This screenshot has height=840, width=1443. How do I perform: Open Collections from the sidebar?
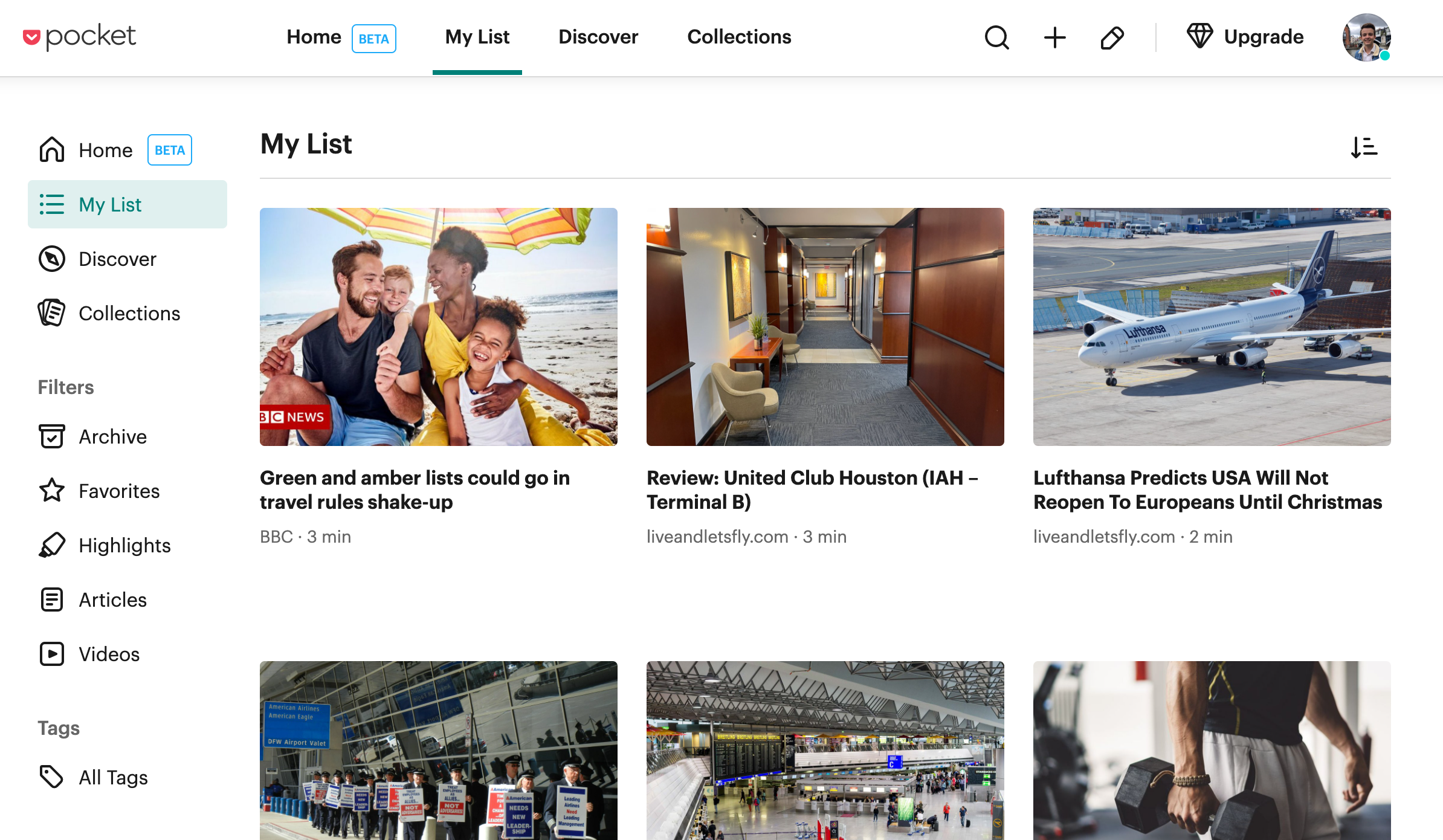click(x=129, y=313)
